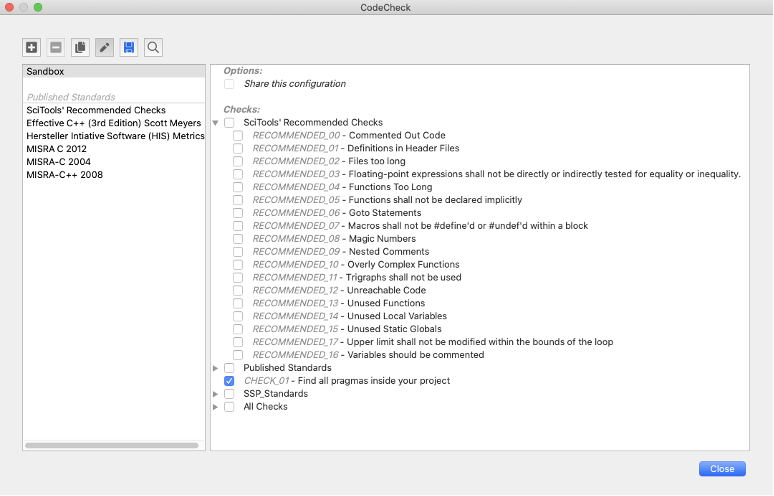Click the Close button
Viewport: 774px width, 496px height.
(x=722, y=469)
